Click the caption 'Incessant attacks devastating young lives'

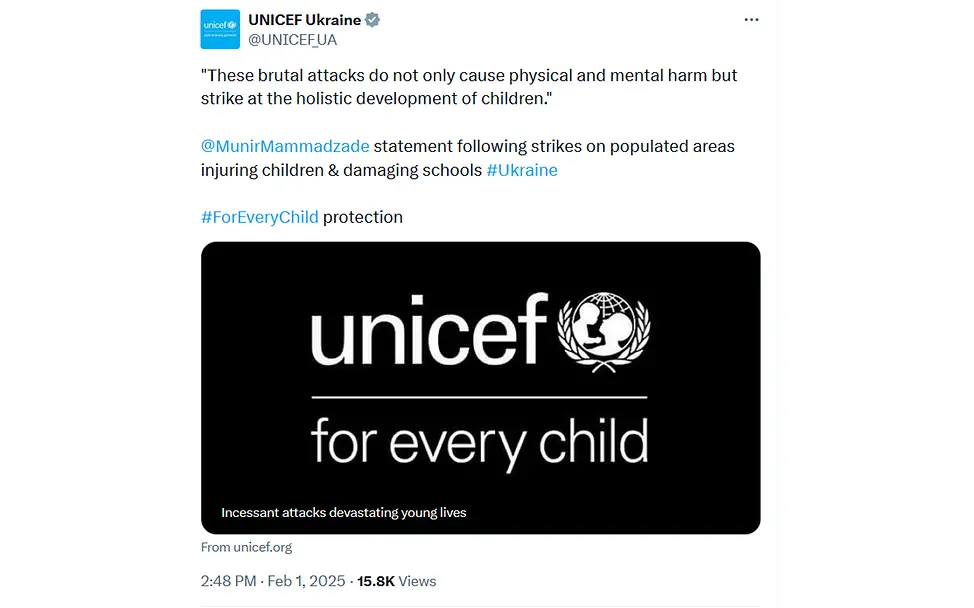(342, 512)
